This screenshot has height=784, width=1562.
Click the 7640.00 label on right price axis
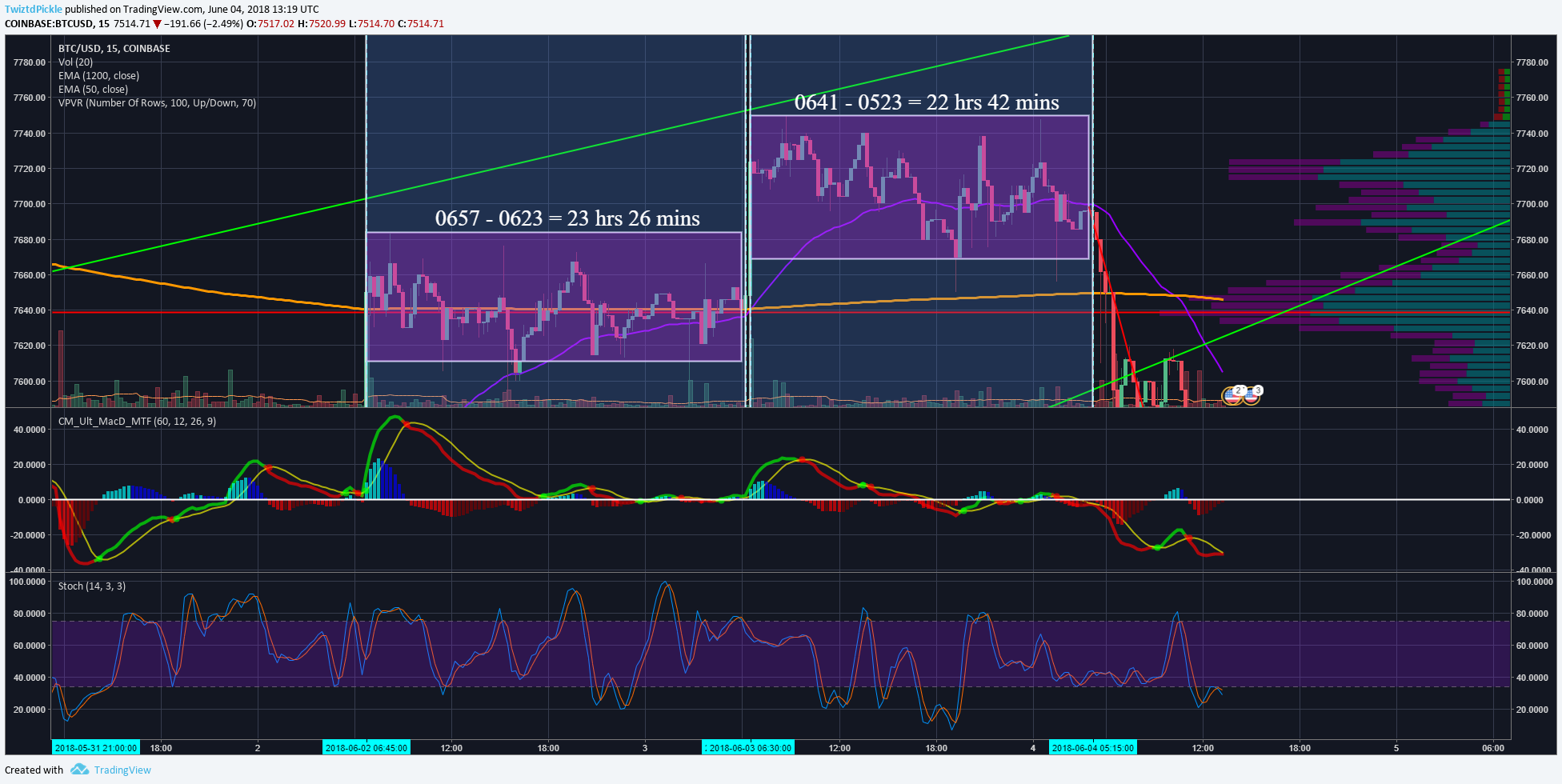pos(1532,310)
